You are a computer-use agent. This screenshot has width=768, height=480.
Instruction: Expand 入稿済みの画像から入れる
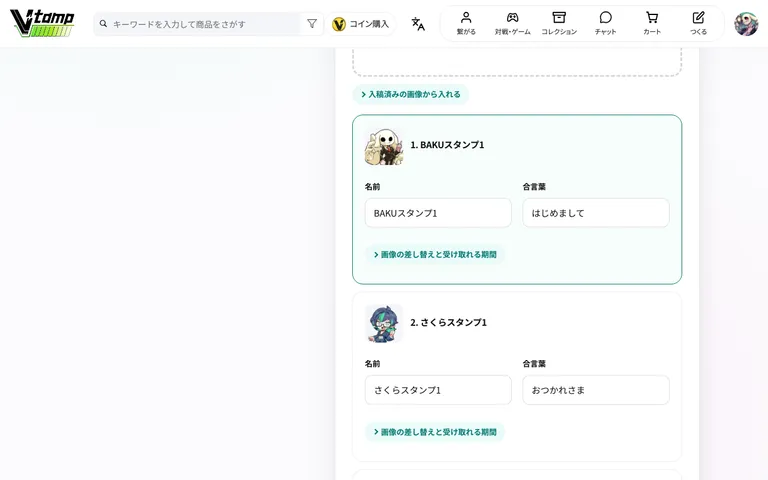411,95
